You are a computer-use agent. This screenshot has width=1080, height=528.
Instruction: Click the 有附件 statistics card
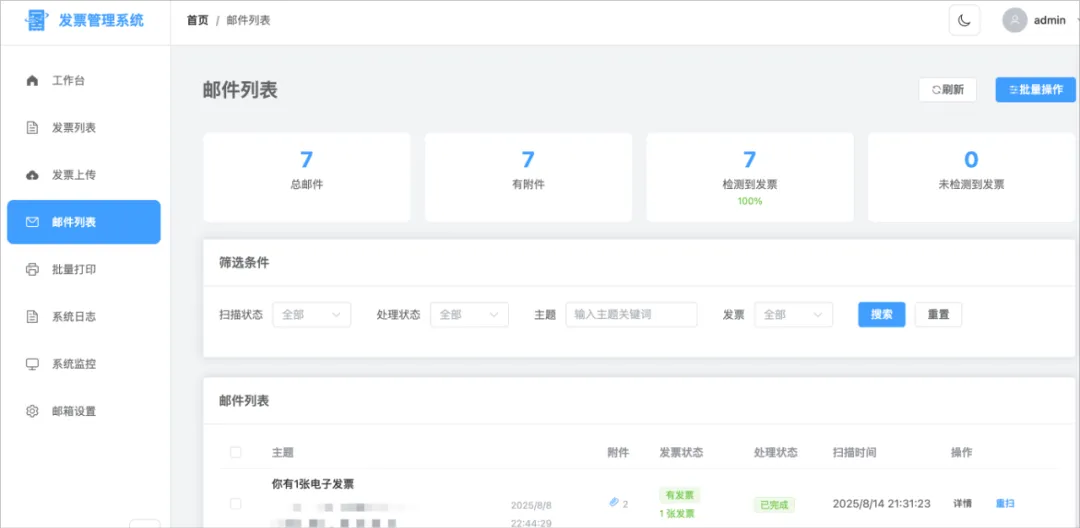pos(528,178)
